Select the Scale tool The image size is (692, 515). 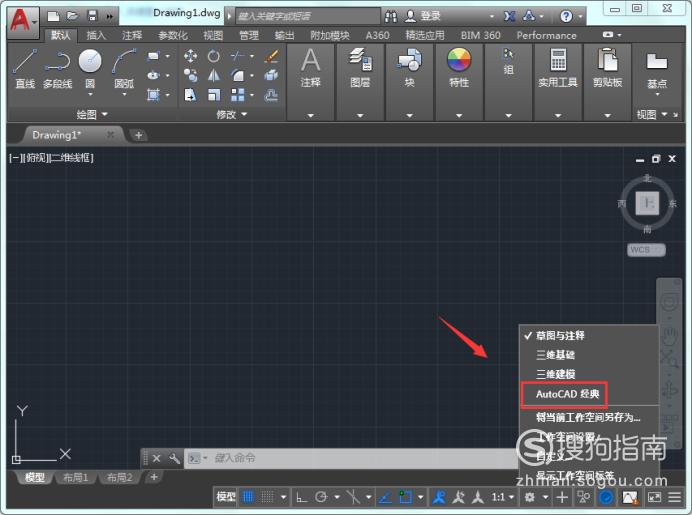click(214, 94)
